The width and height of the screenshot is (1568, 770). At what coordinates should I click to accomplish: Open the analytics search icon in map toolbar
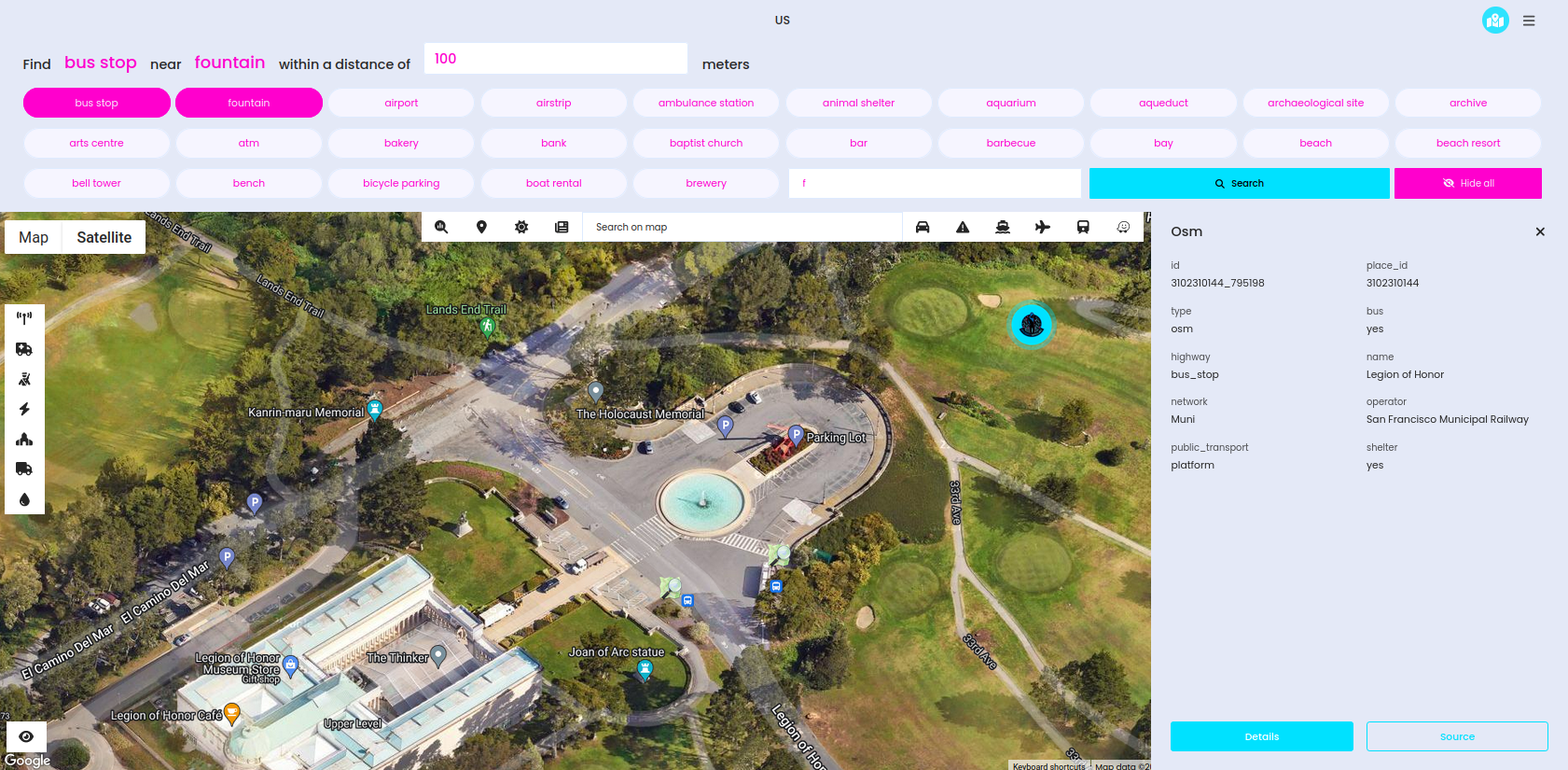pos(441,227)
